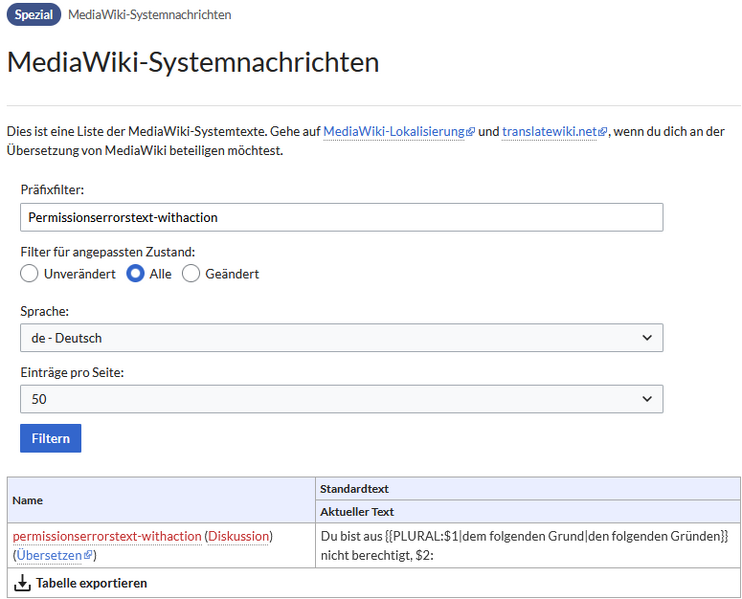Screen dimensions: 742x599
Task: Click the download icon beside Tabelle exportieren
Action: click(23, 583)
